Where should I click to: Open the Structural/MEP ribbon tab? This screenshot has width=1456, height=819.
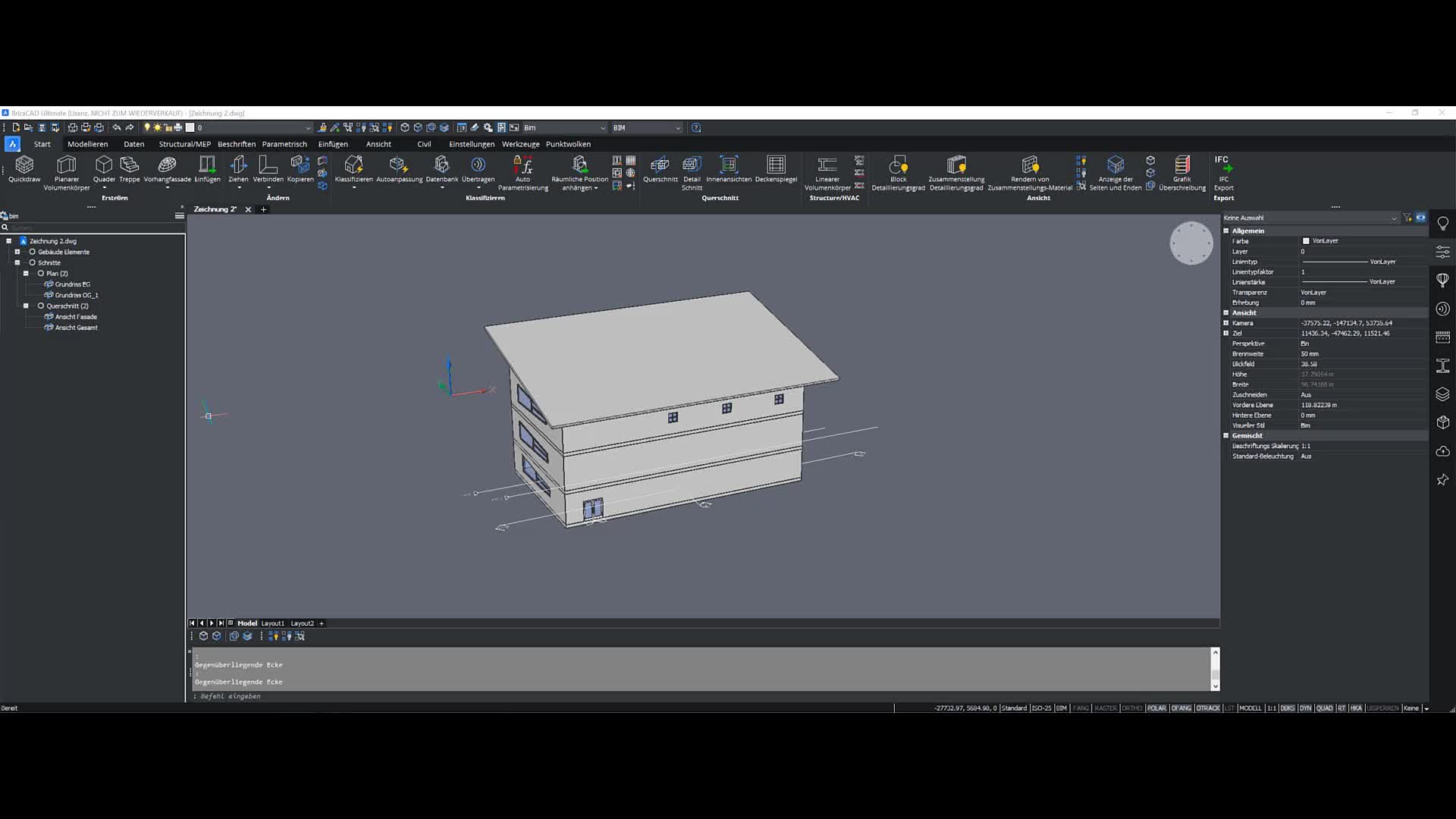[184, 144]
